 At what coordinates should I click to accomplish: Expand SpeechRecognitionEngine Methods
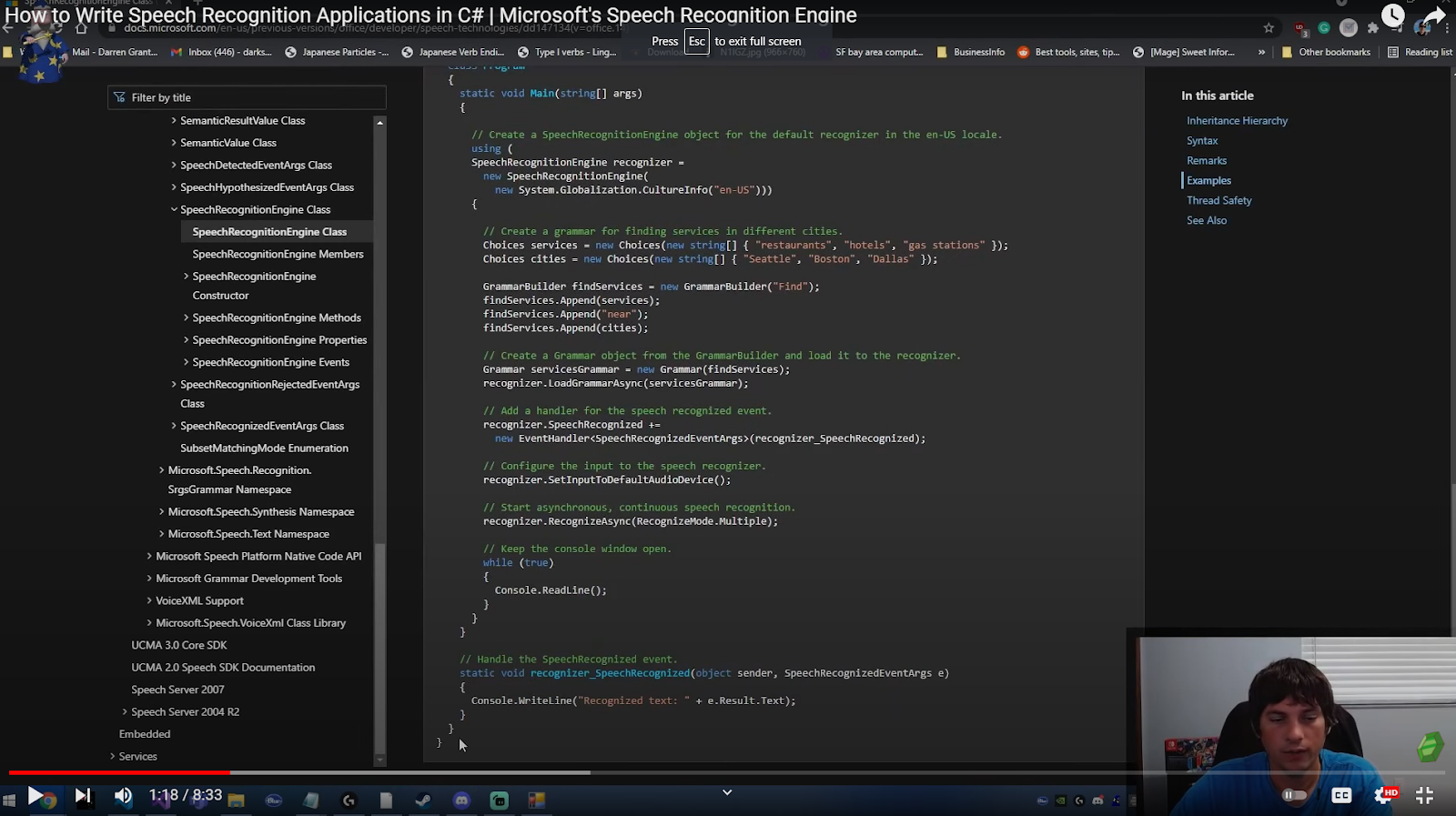tap(187, 317)
